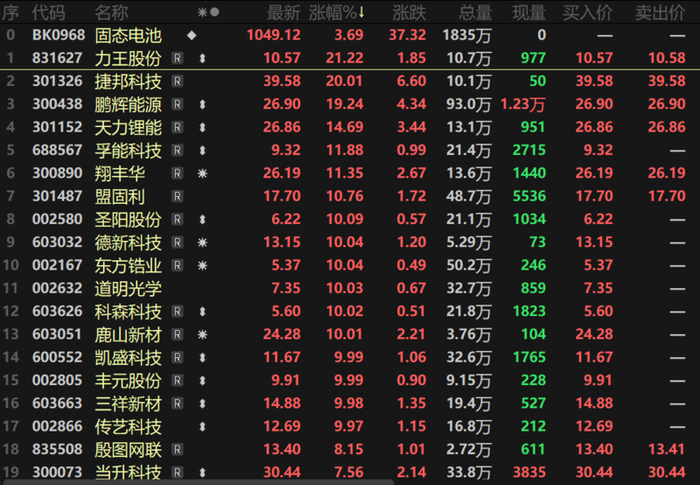Select sector code BK0968

coord(58,35)
